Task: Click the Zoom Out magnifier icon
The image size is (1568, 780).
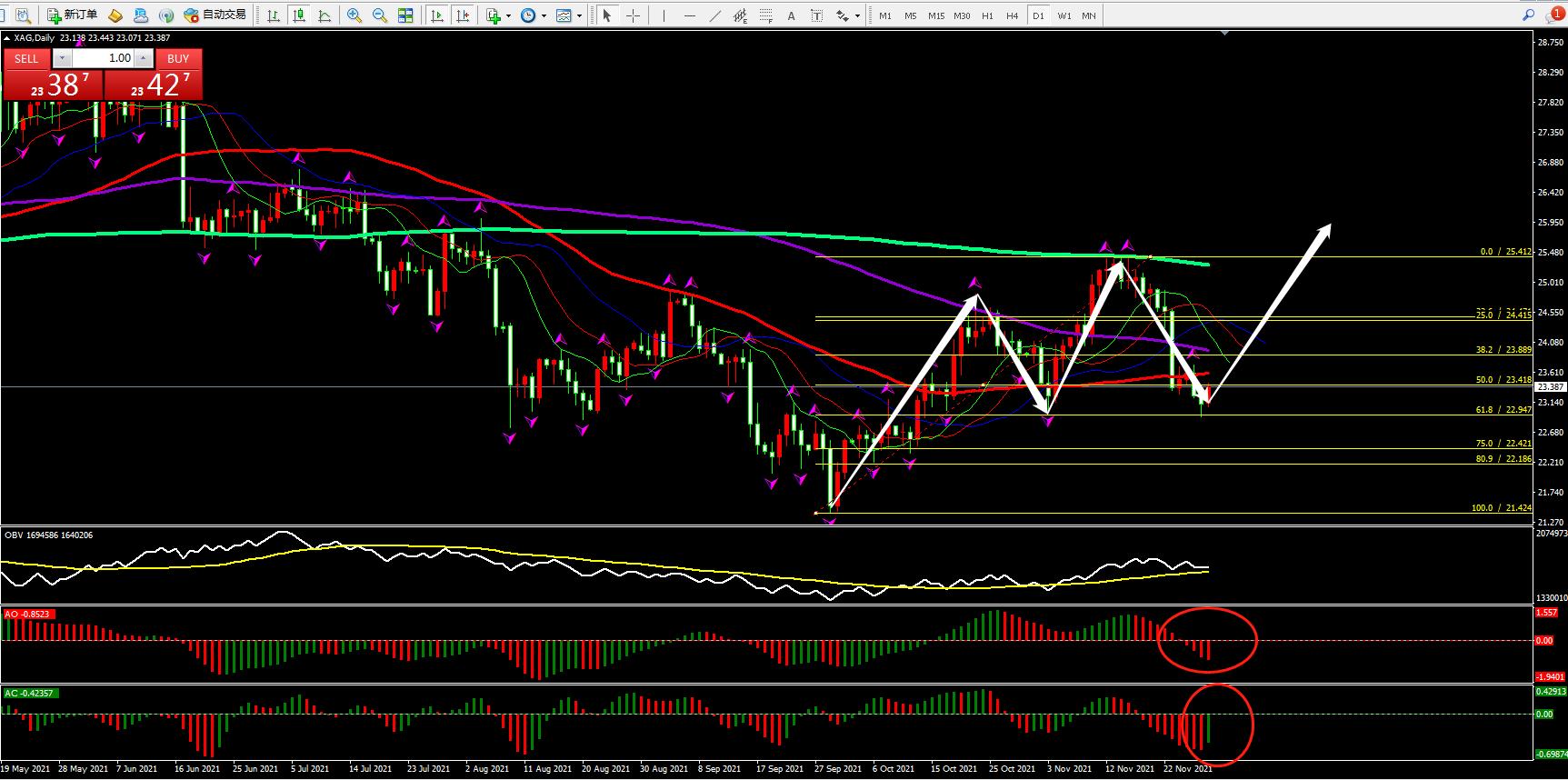Action: point(380,15)
